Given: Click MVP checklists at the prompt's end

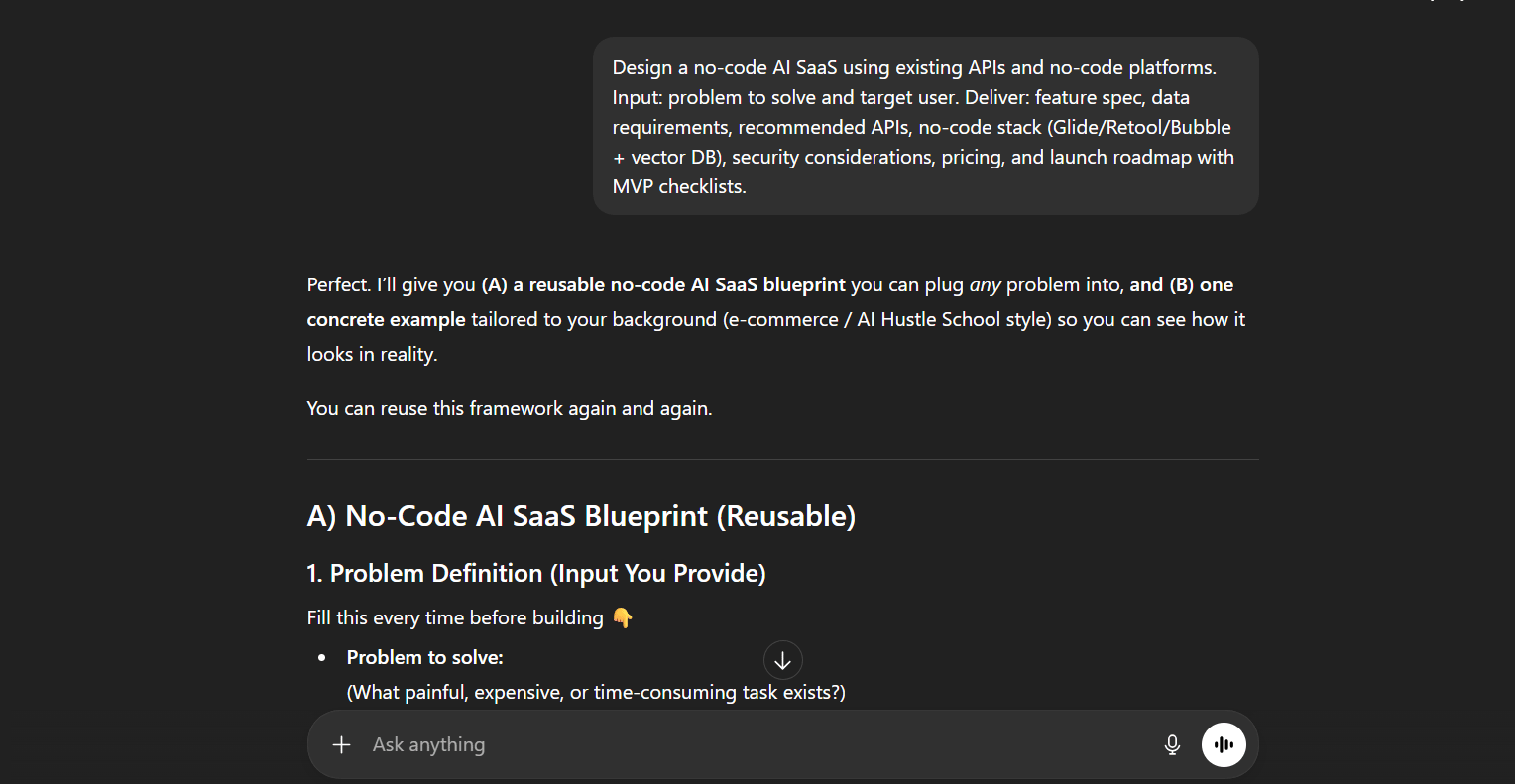Looking at the screenshot, I should pos(678,186).
